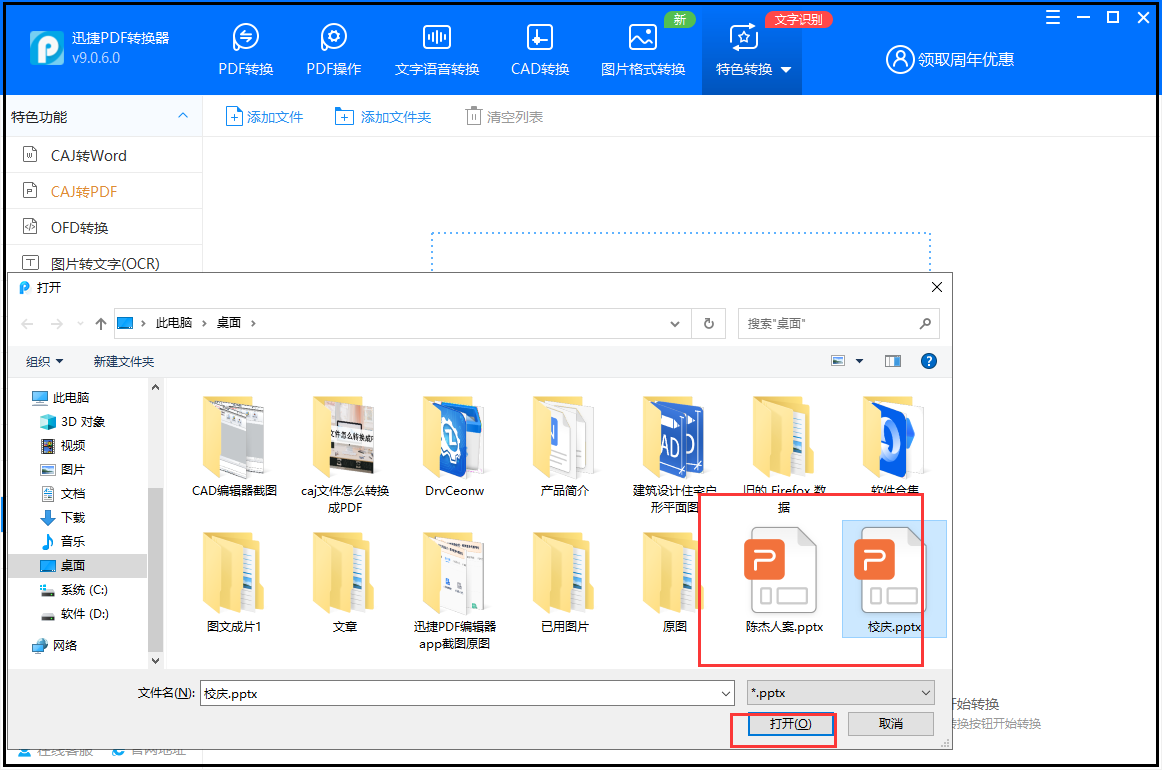
Task: Click 添加文件 toolbar button
Action: [265, 116]
